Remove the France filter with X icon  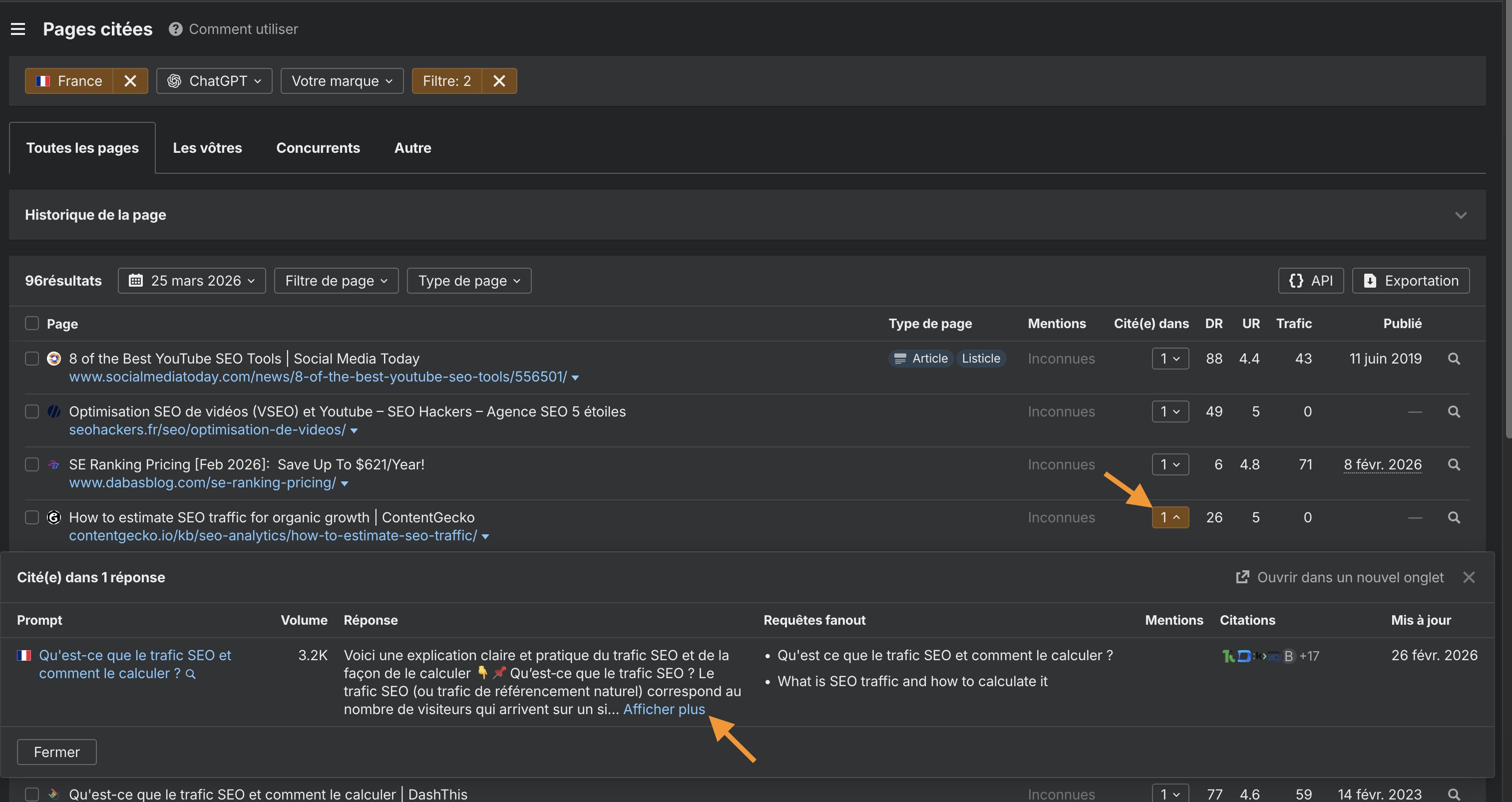[x=130, y=81]
